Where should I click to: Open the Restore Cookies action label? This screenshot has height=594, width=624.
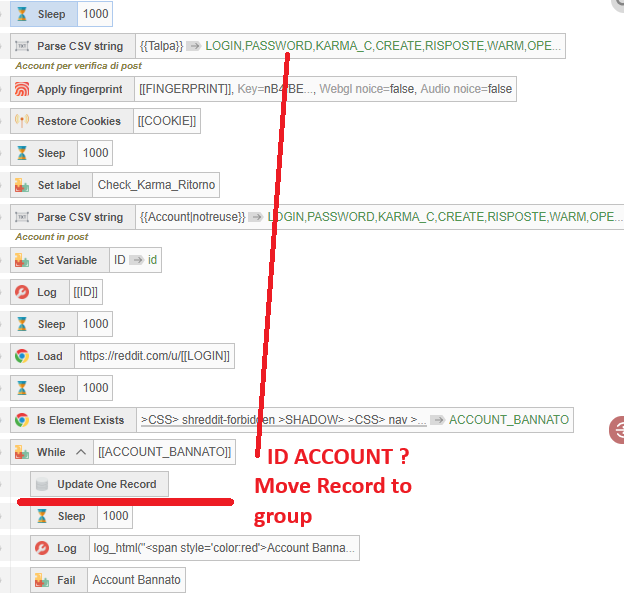[x=79, y=121]
